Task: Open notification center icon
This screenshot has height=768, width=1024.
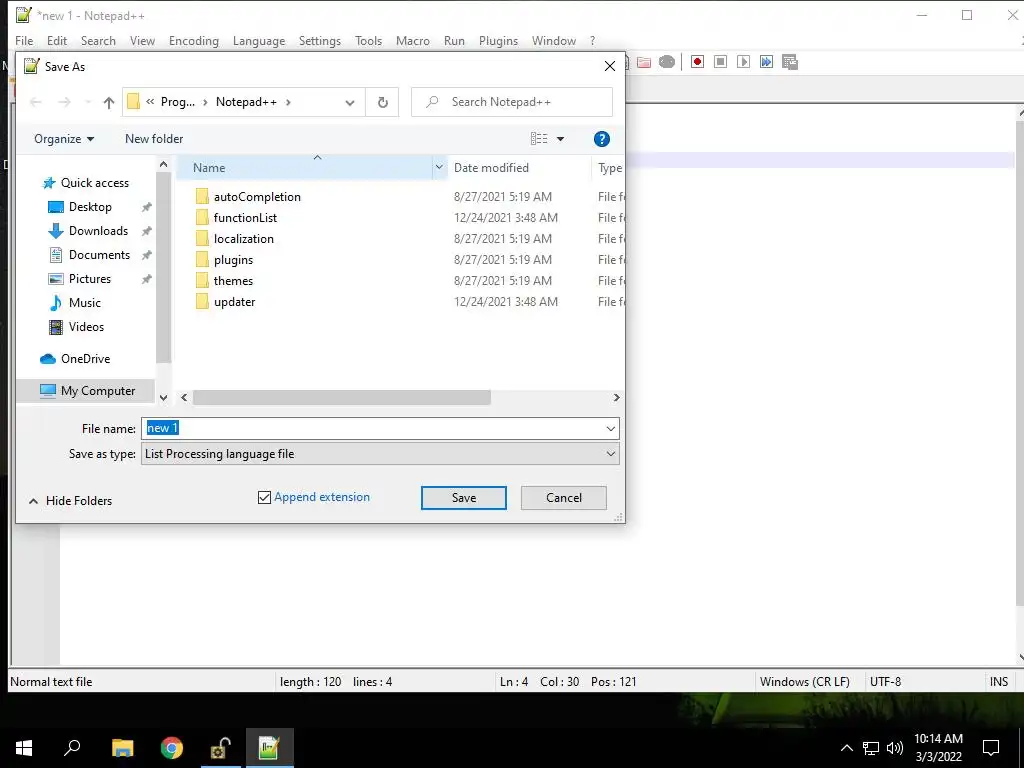Action: pos(991,748)
